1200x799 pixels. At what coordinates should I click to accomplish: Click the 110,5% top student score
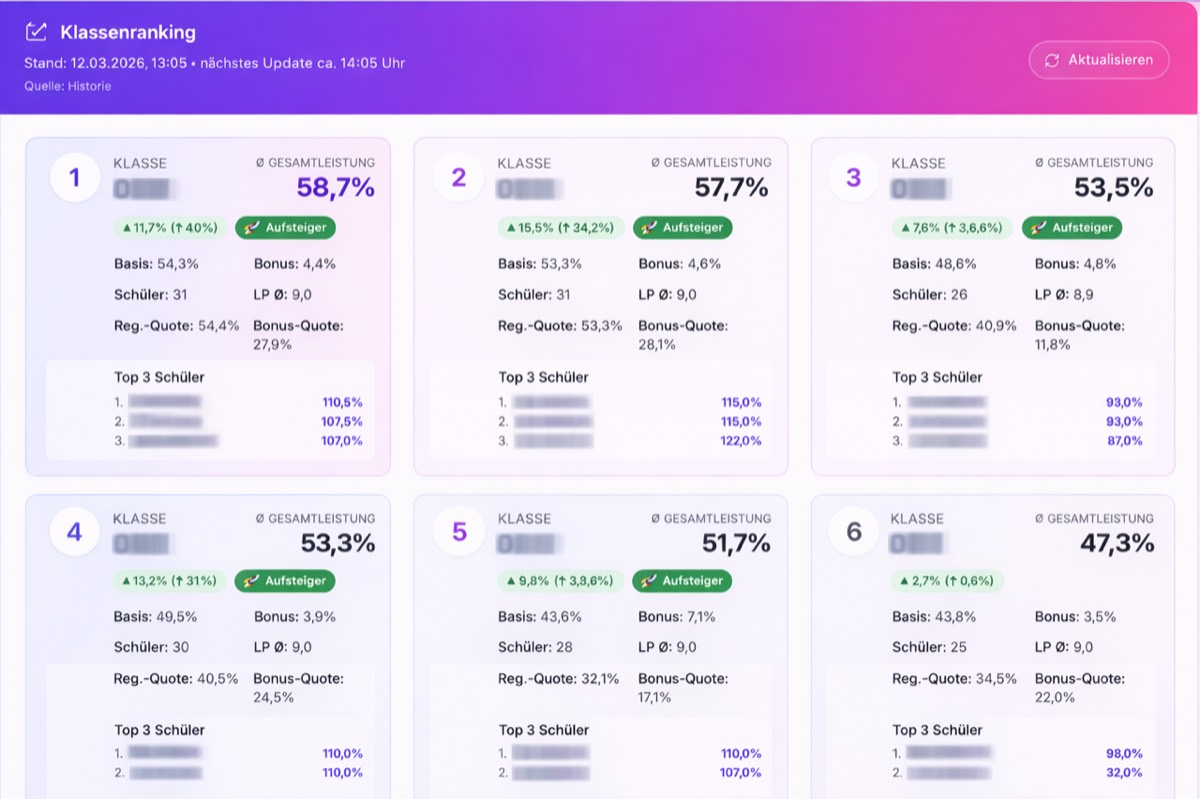click(x=342, y=403)
